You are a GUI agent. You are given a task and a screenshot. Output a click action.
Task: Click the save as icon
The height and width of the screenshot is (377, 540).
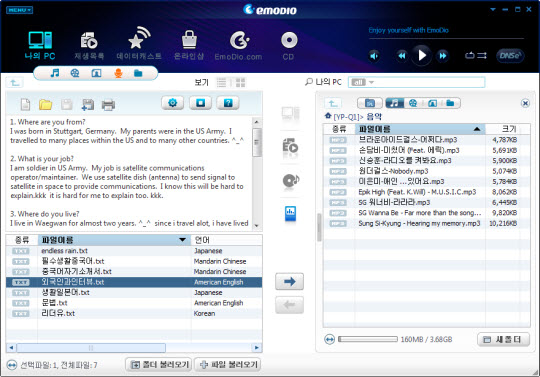tap(87, 104)
